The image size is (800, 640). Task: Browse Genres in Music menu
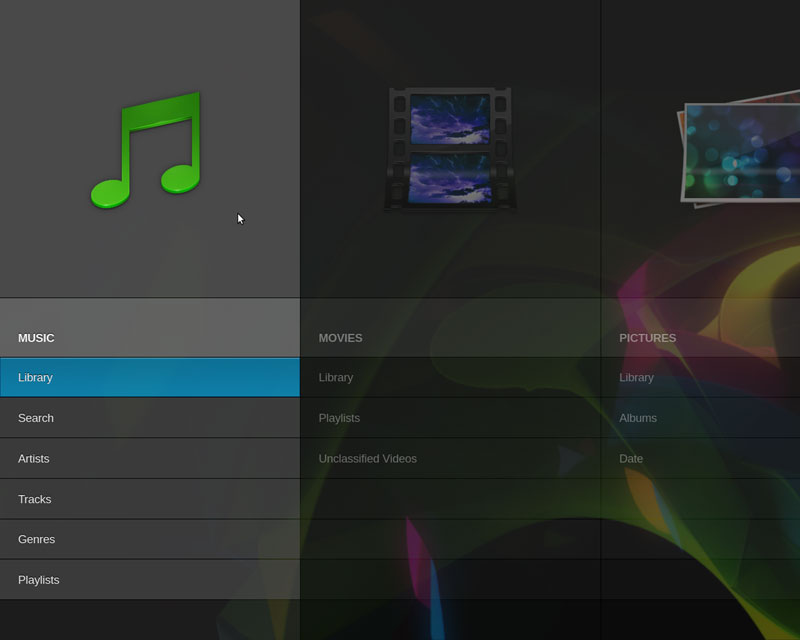pyautogui.click(x=150, y=539)
